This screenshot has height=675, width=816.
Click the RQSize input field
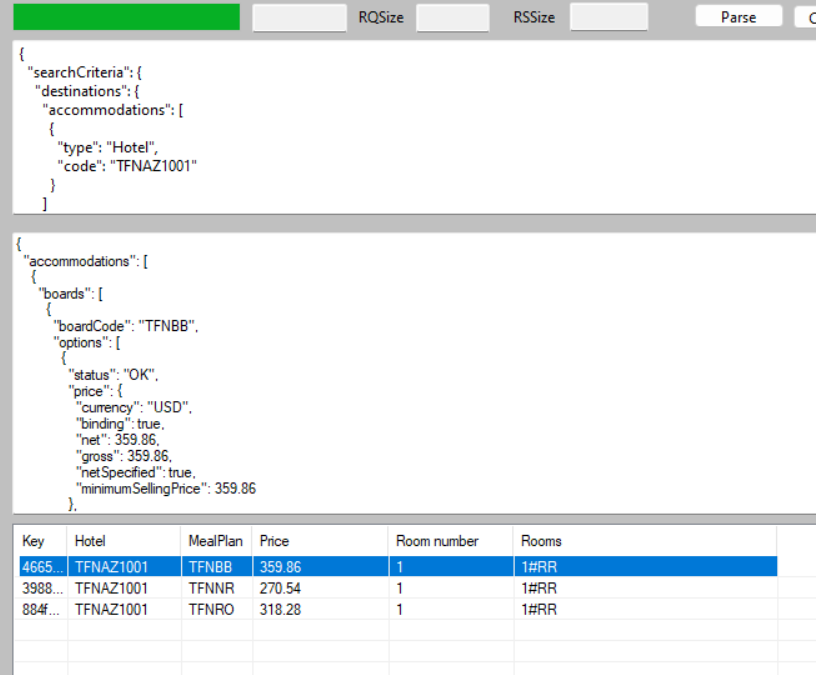(452, 17)
